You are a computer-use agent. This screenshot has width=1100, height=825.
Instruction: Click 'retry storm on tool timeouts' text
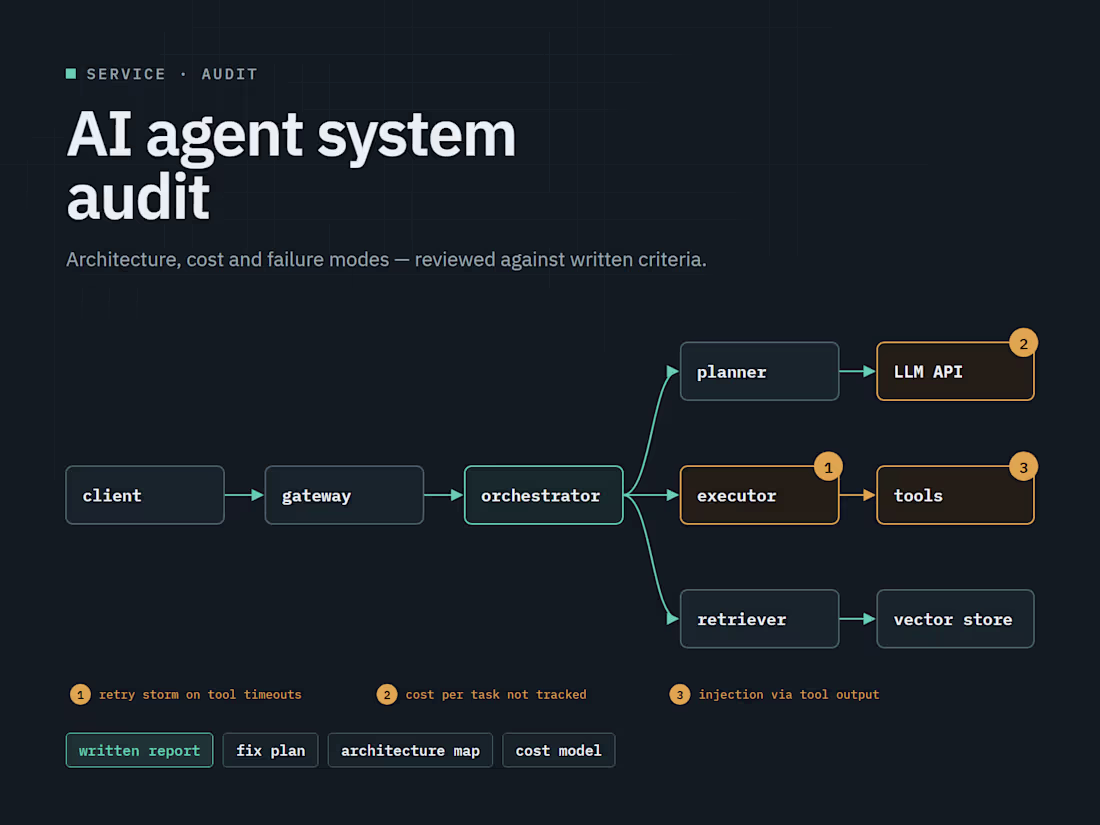200,695
